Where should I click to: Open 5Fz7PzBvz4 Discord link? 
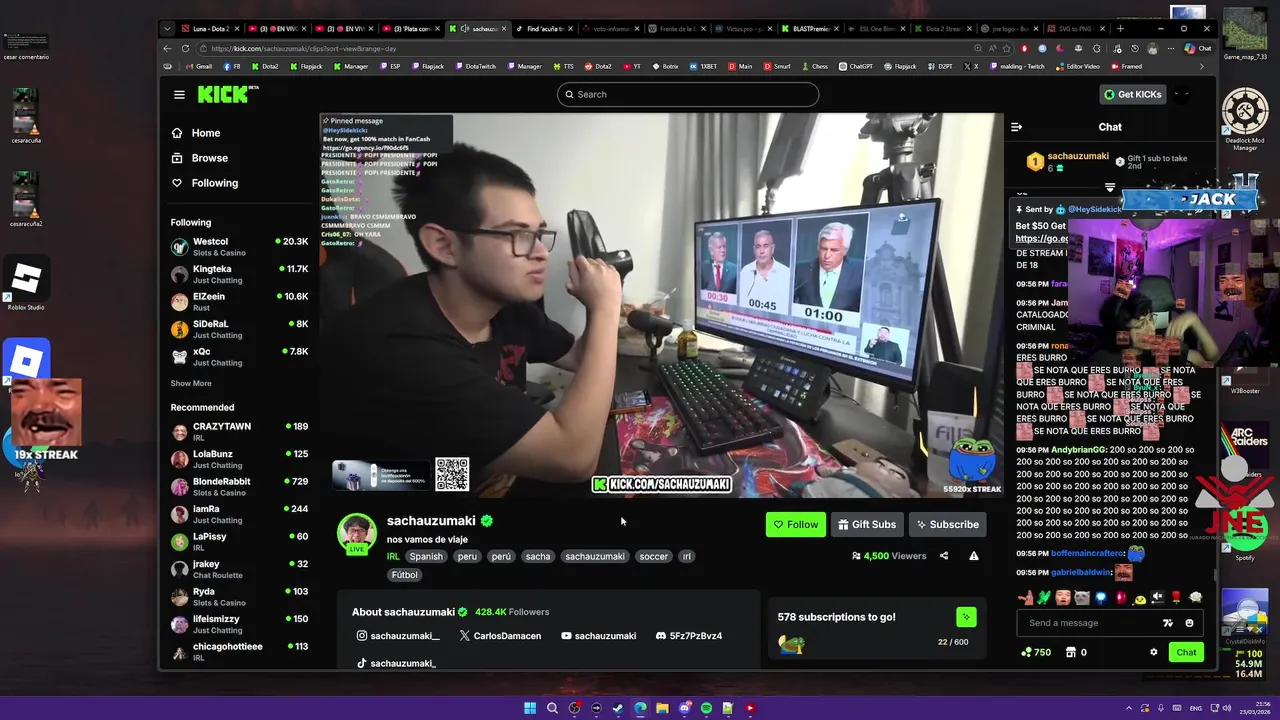click(x=688, y=636)
